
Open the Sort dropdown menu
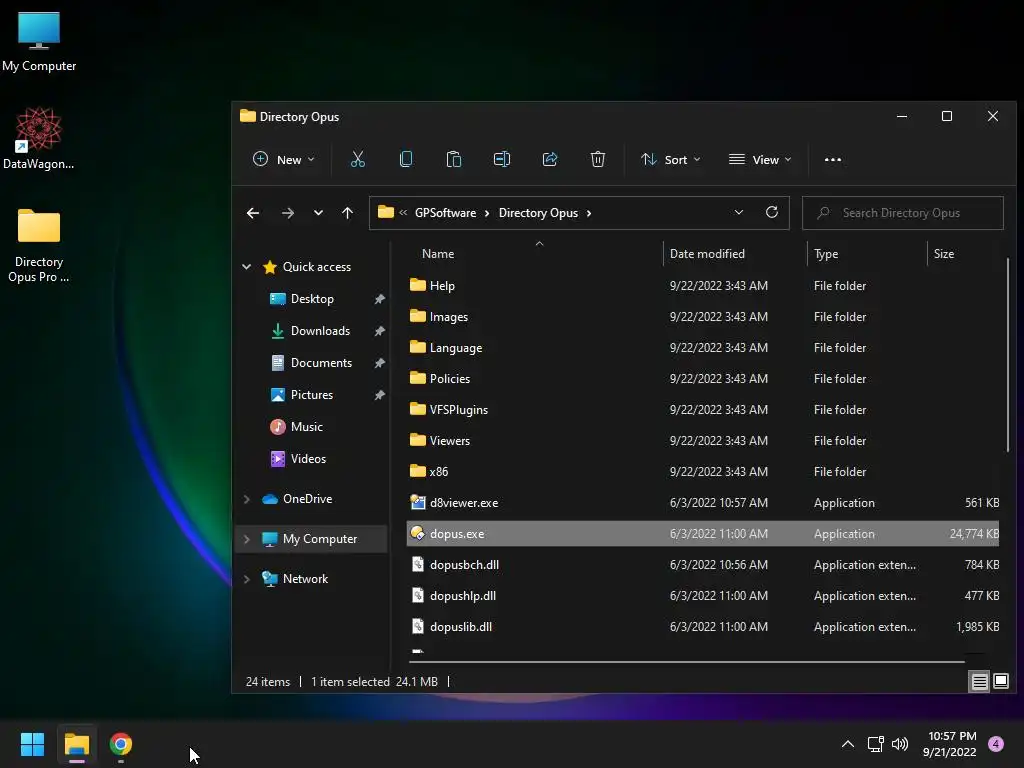click(671, 159)
